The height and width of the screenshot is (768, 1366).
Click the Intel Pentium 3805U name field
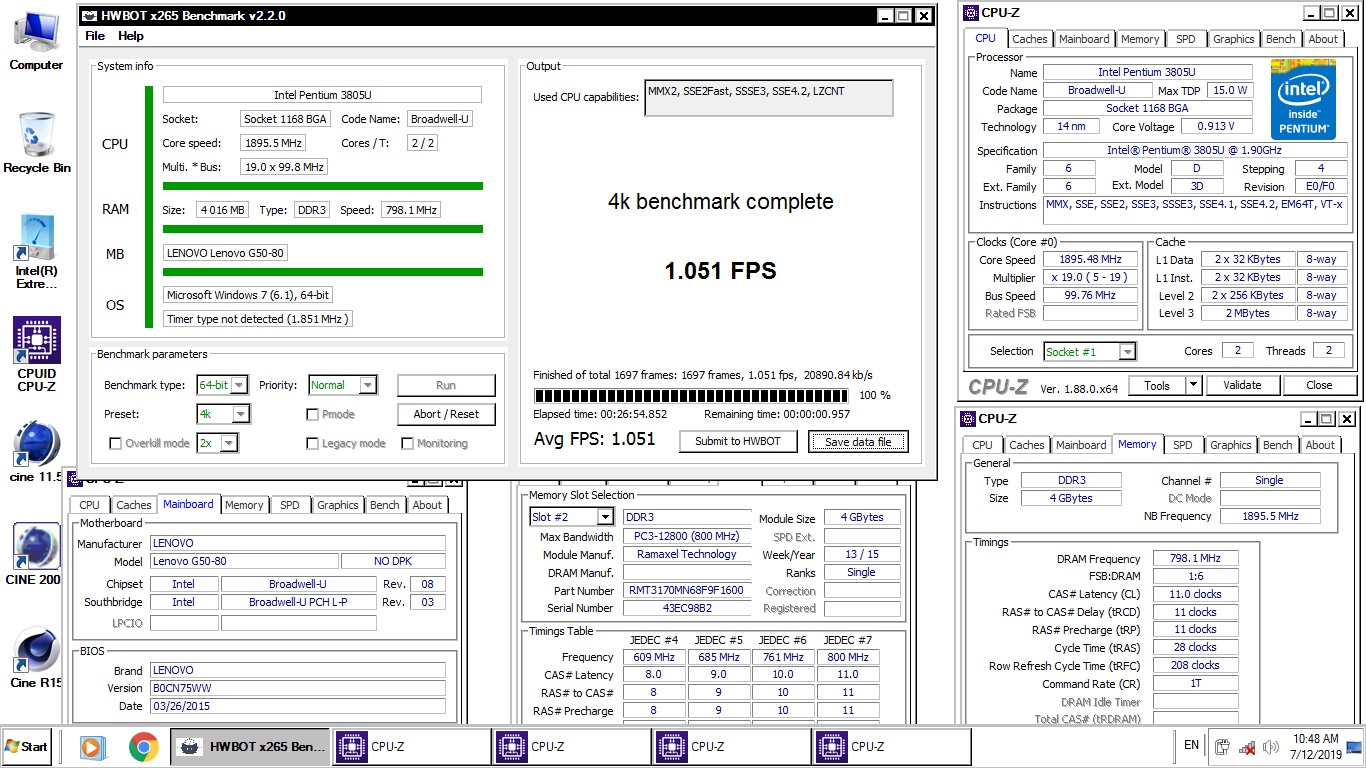coord(1148,72)
